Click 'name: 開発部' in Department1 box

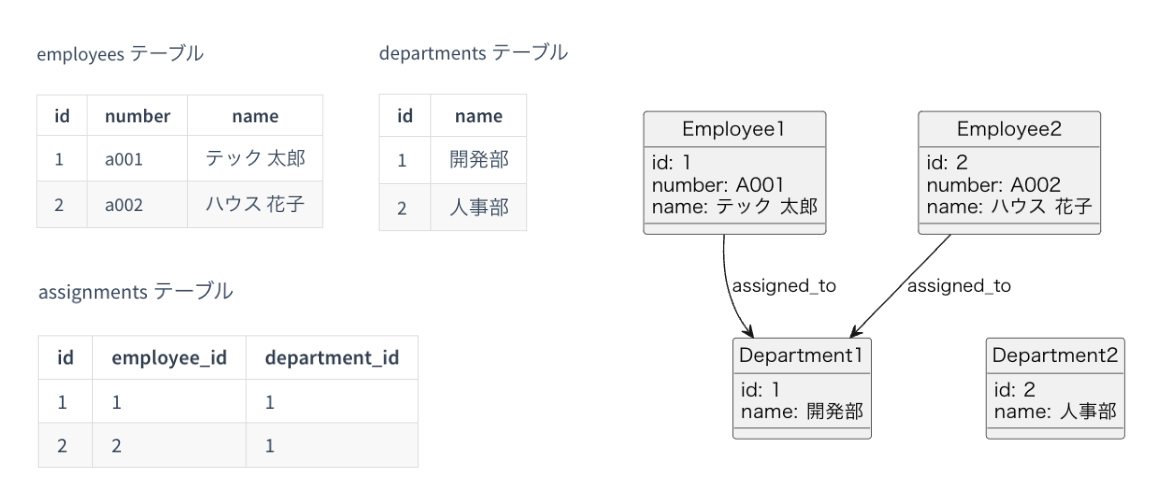pos(802,411)
